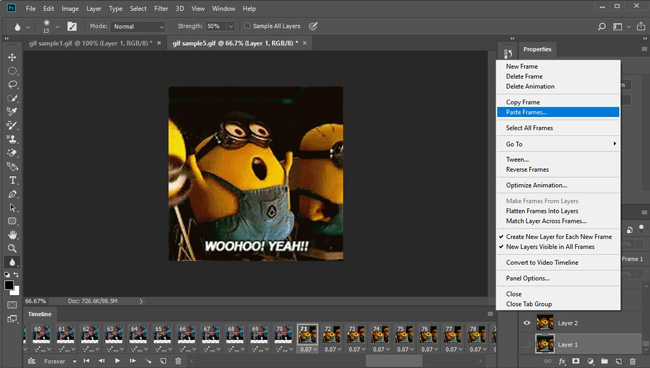The width and height of the screenshot is (650, 368).
Task: Select the Horizontal Type tool
Action: [12, 180]
